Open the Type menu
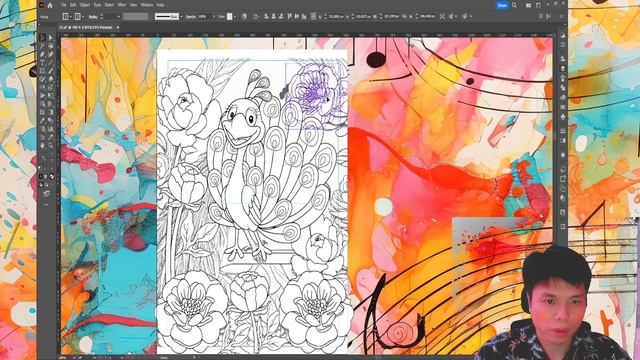Viewport: 640px width, 360px height. (x=97, y=5)
